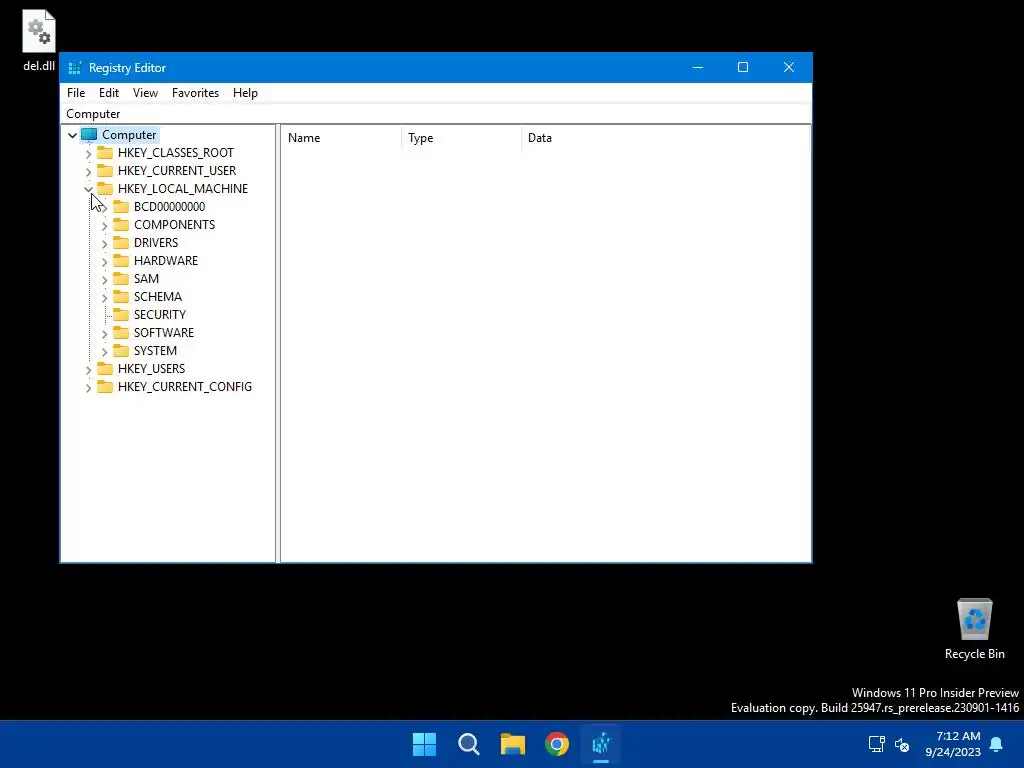Image resolution: width=1024 pixels, height=768 pixels.
Task: Expand the SAM key
Action: click(104, 280)
